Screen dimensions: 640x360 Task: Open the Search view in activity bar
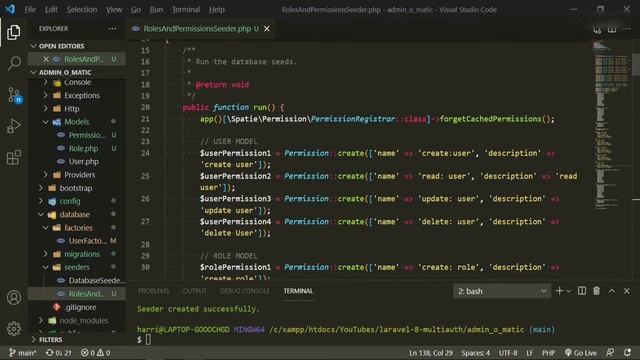(13, 63)
